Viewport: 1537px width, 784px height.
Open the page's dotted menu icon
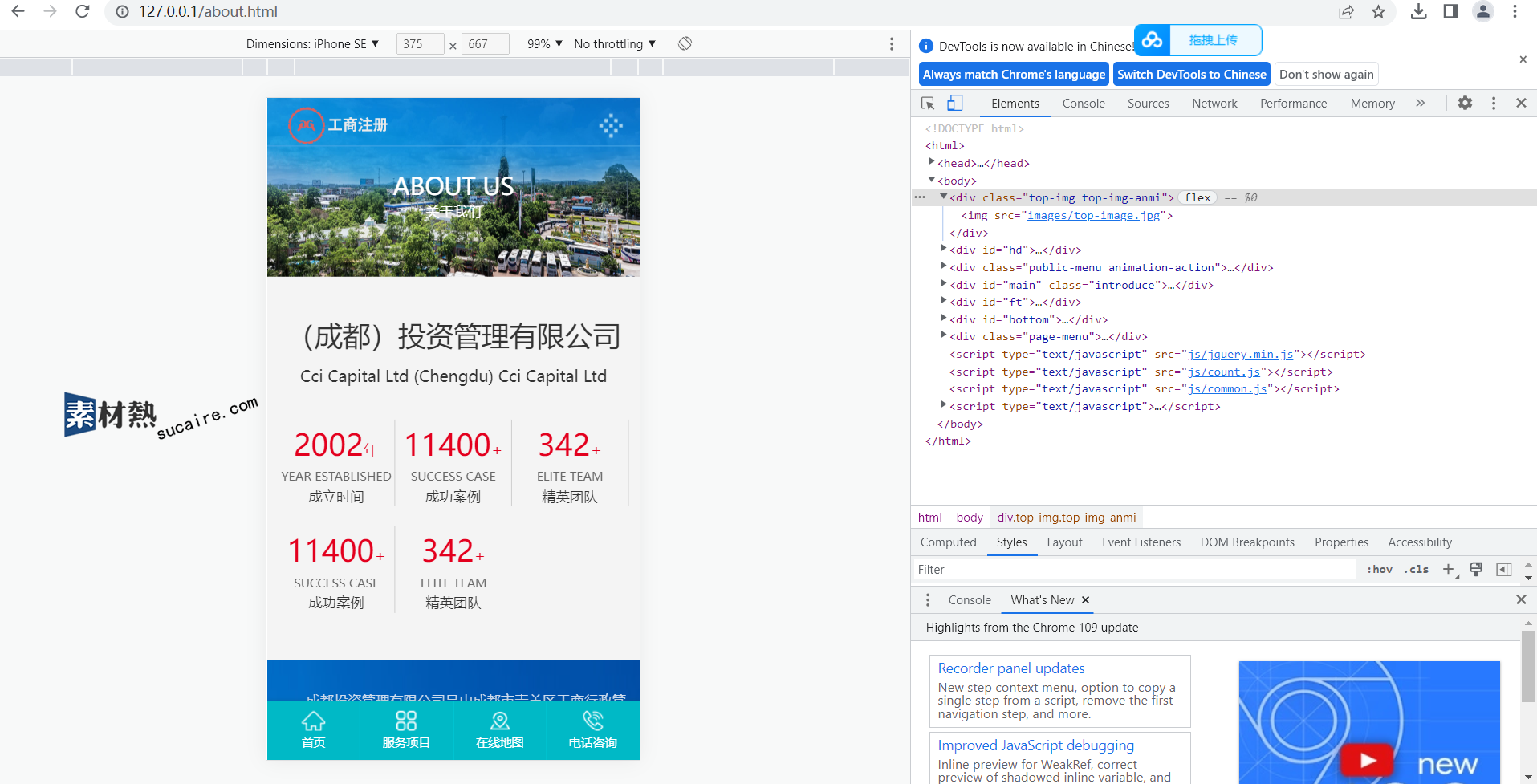611,125
